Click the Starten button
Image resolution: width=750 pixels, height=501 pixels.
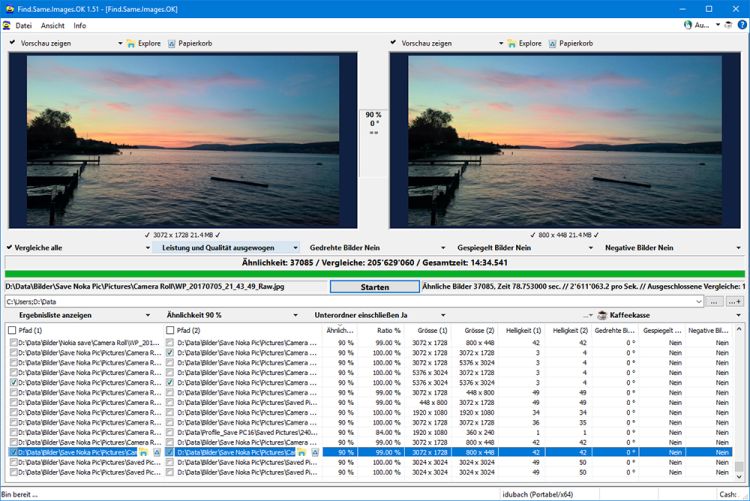[375, 287]
